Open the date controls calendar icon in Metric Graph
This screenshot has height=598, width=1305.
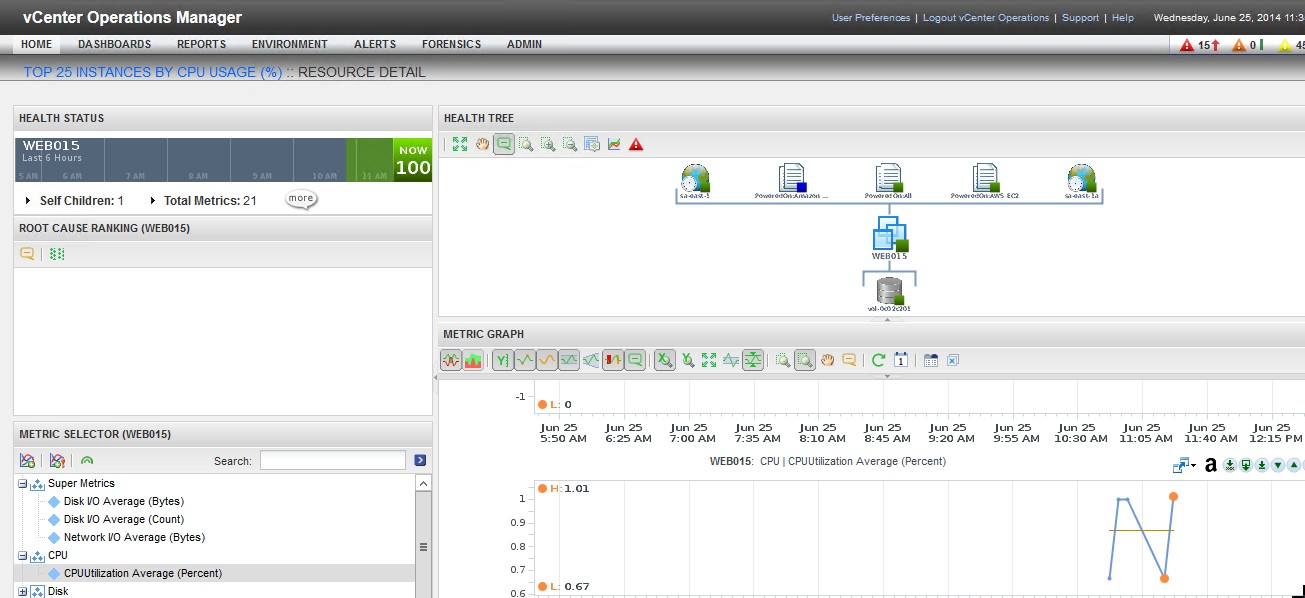point(900,360)
